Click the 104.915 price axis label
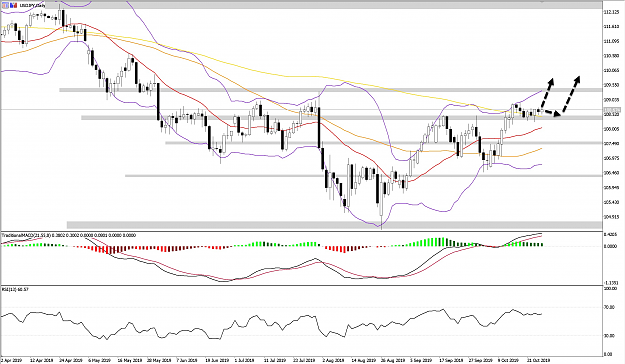 (611, 217)
